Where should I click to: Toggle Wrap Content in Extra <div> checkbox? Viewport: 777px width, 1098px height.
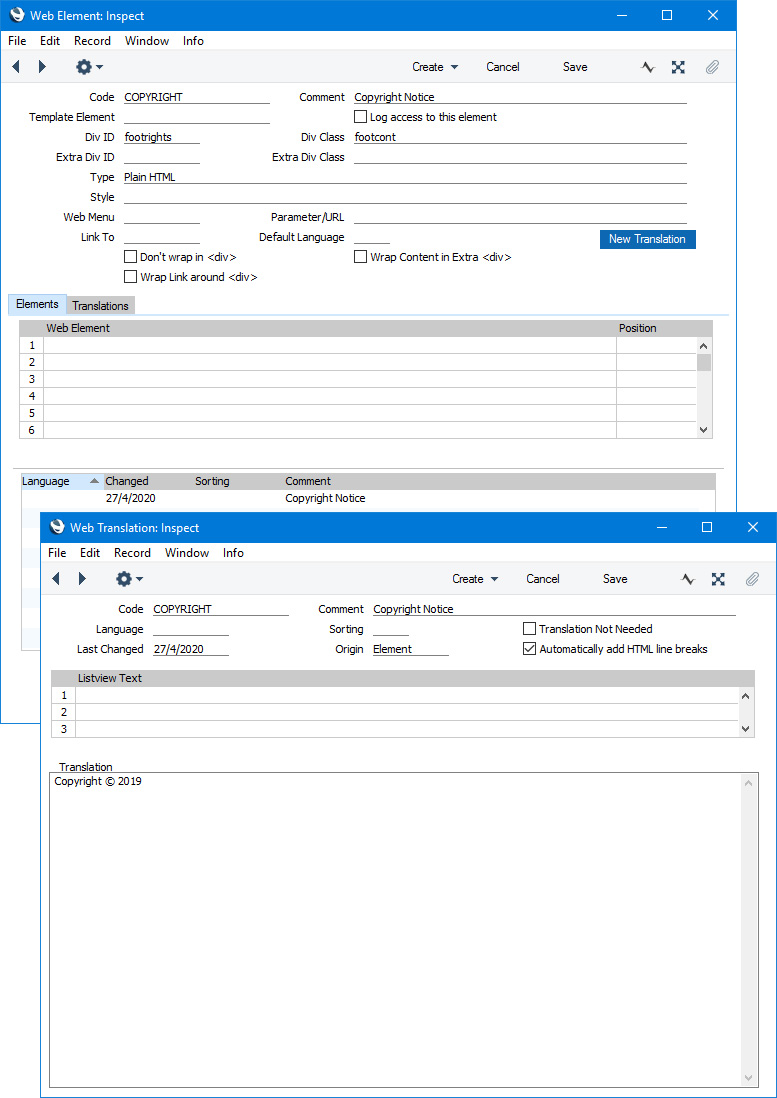pyautogui.click(x=360, y=257)
